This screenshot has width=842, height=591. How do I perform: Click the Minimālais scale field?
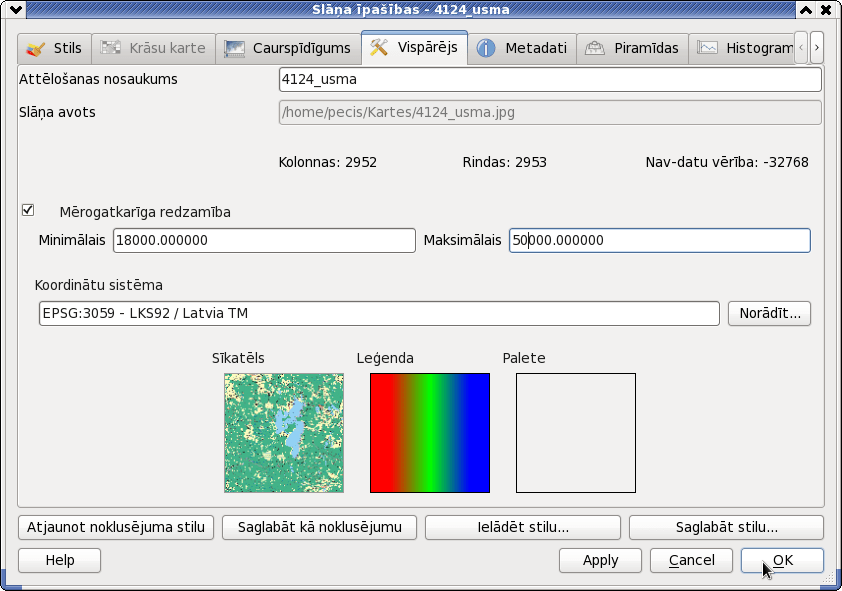click(x=264, y=240)
